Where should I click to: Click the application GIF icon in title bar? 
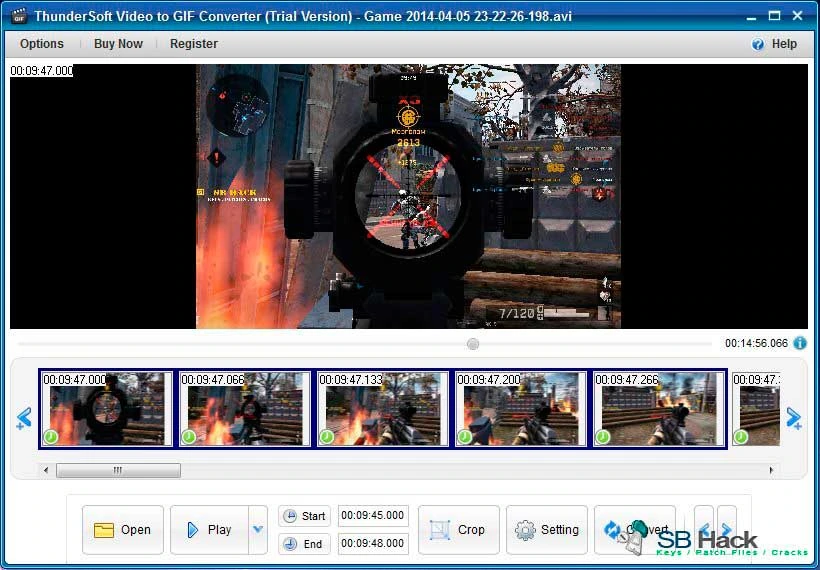tap(19, 16)
